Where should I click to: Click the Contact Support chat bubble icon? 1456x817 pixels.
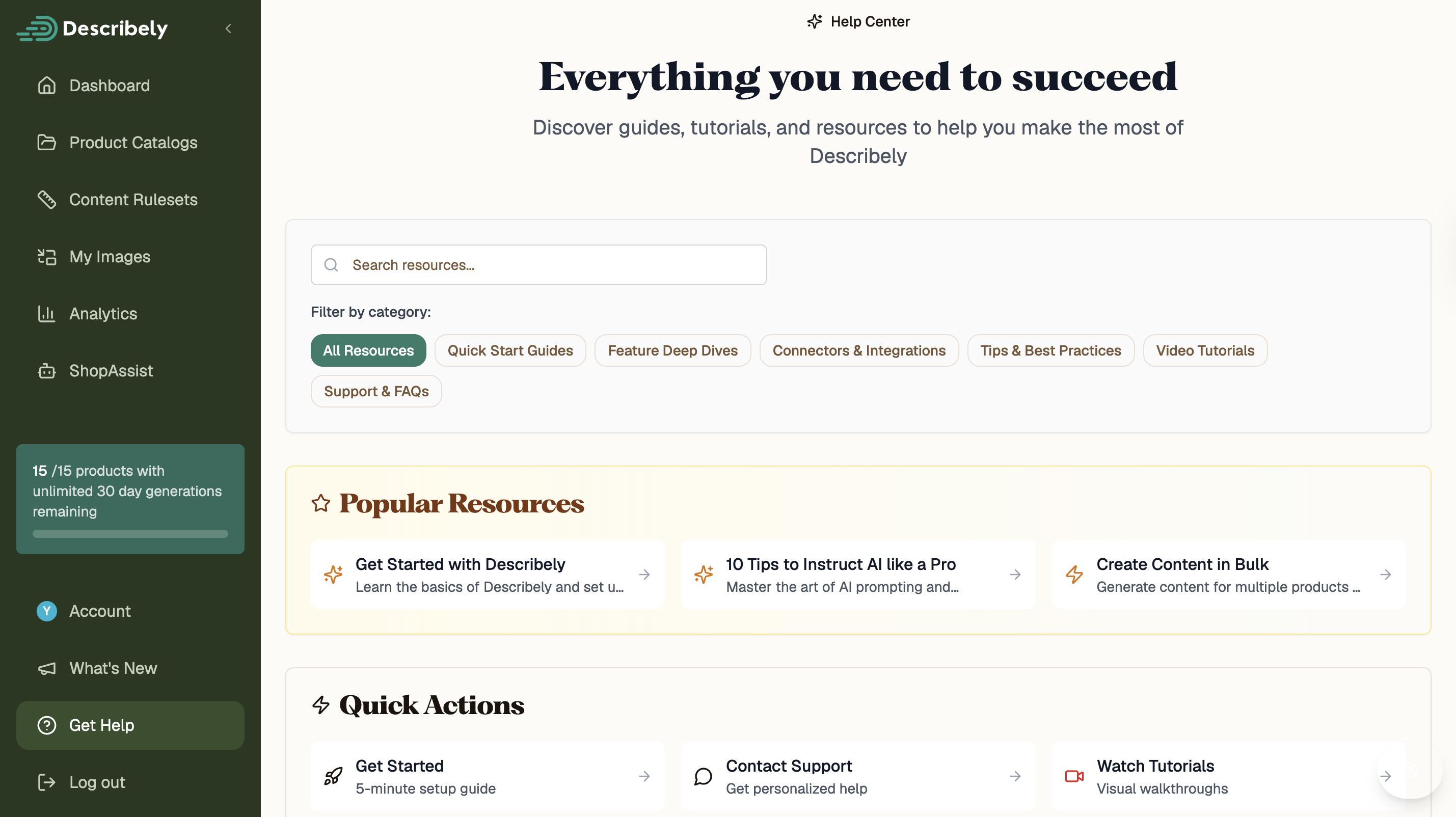pos(703,776)
